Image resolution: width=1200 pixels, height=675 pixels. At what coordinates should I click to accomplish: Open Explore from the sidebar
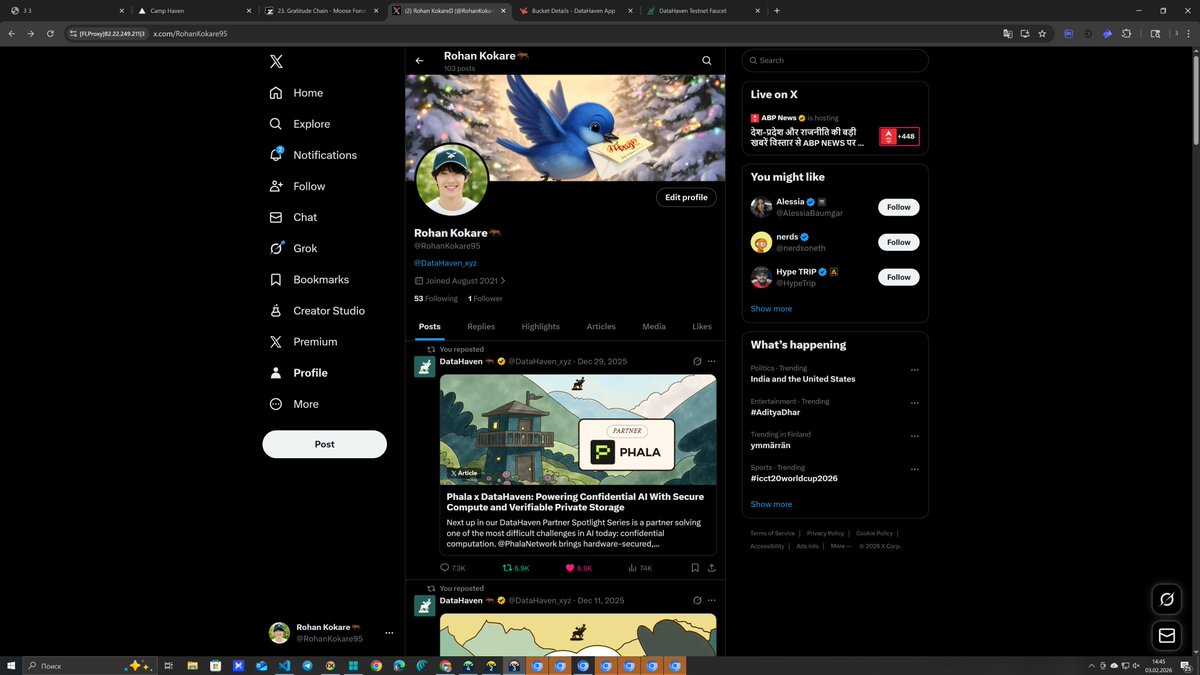click(x=300, y=124)
